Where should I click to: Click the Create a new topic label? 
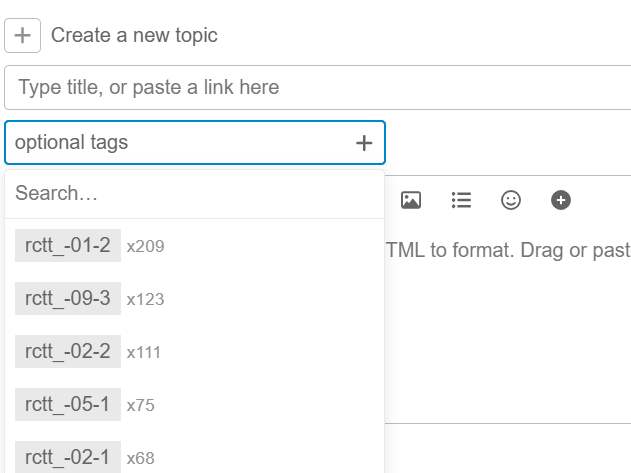(x=134, y=36)
